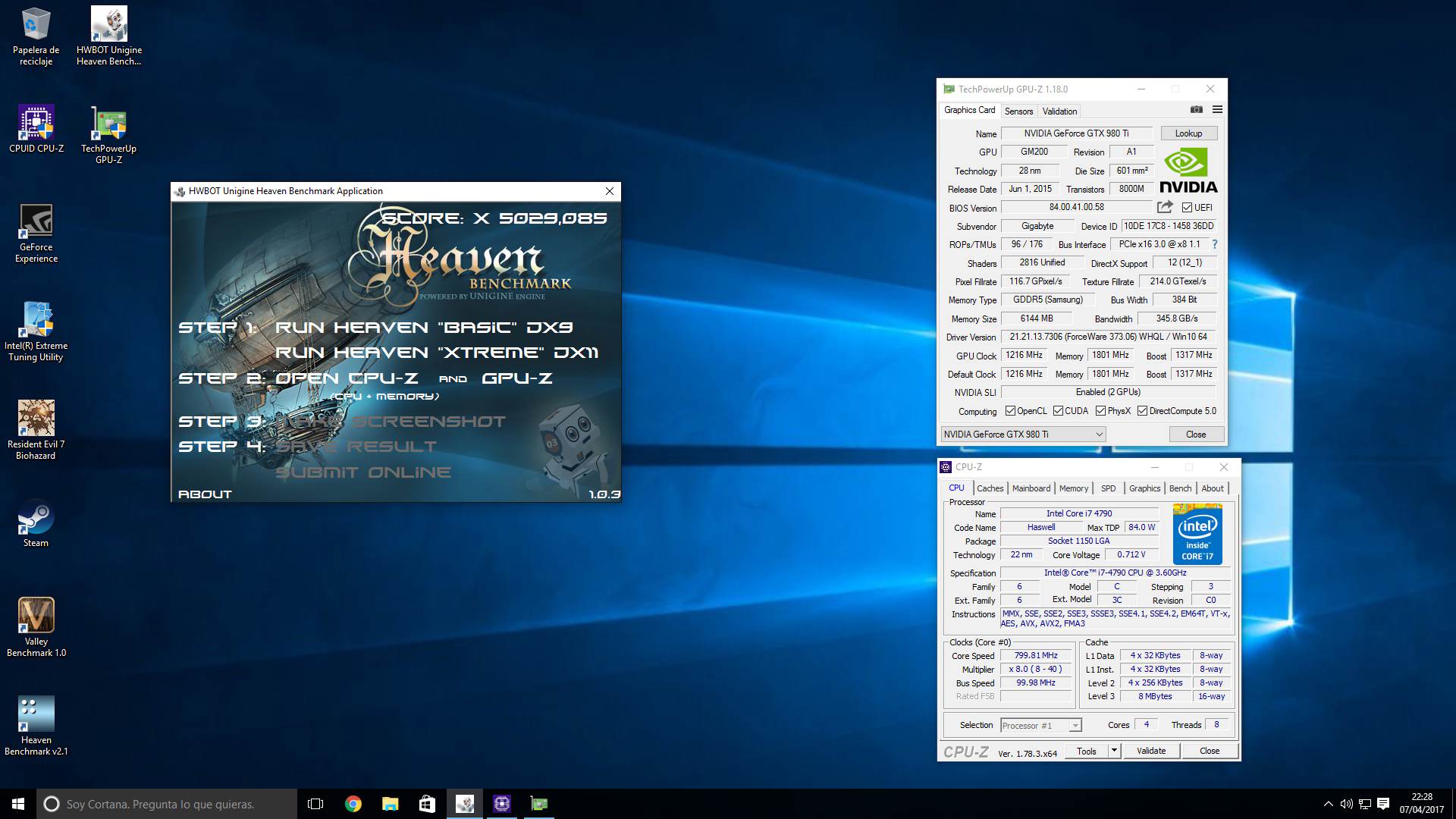Open HWBOT Unigine Heaven Bench desktop shortcut

[x=109, y=36]
